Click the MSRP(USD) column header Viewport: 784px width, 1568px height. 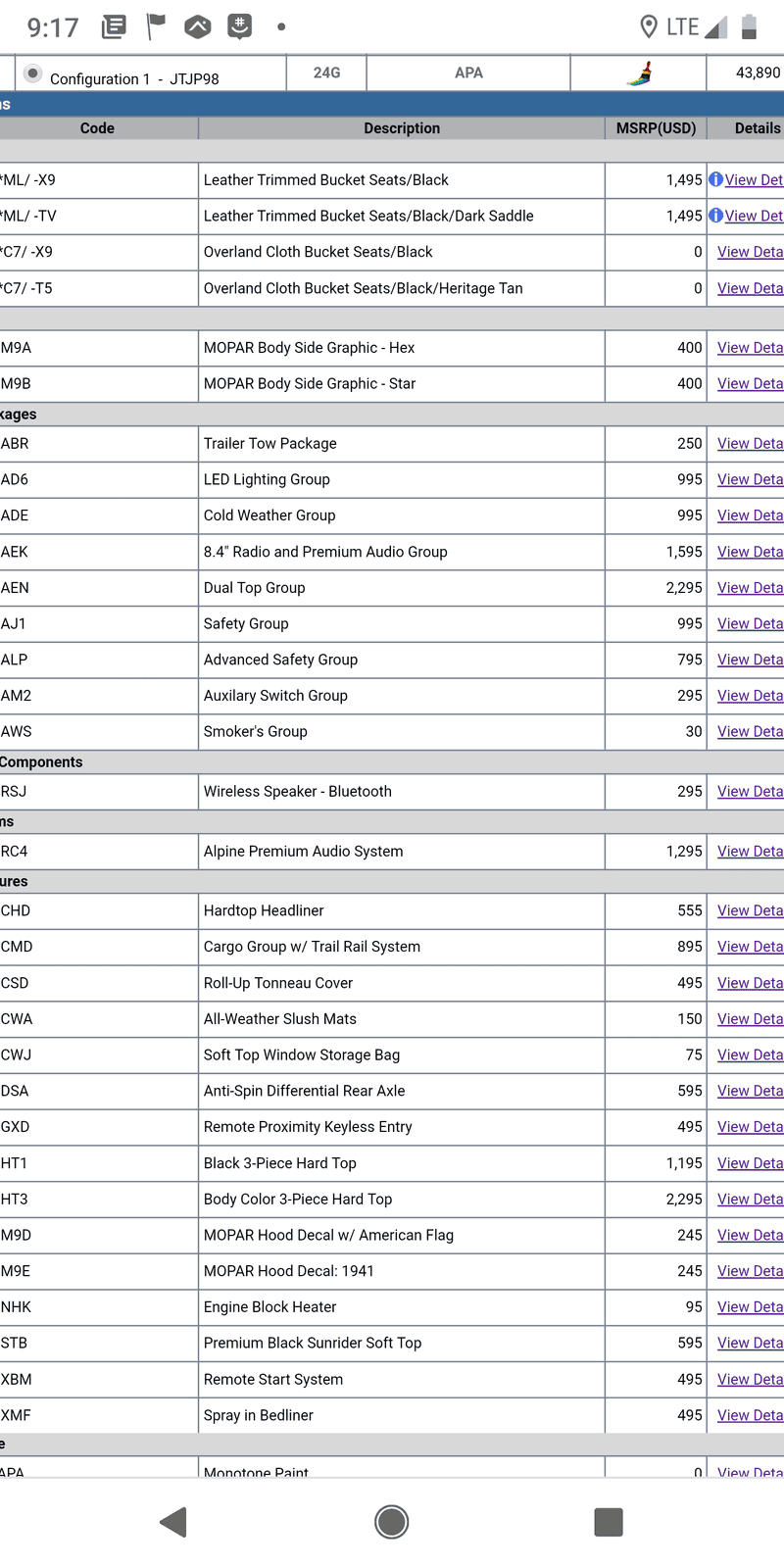pos(656,128)
